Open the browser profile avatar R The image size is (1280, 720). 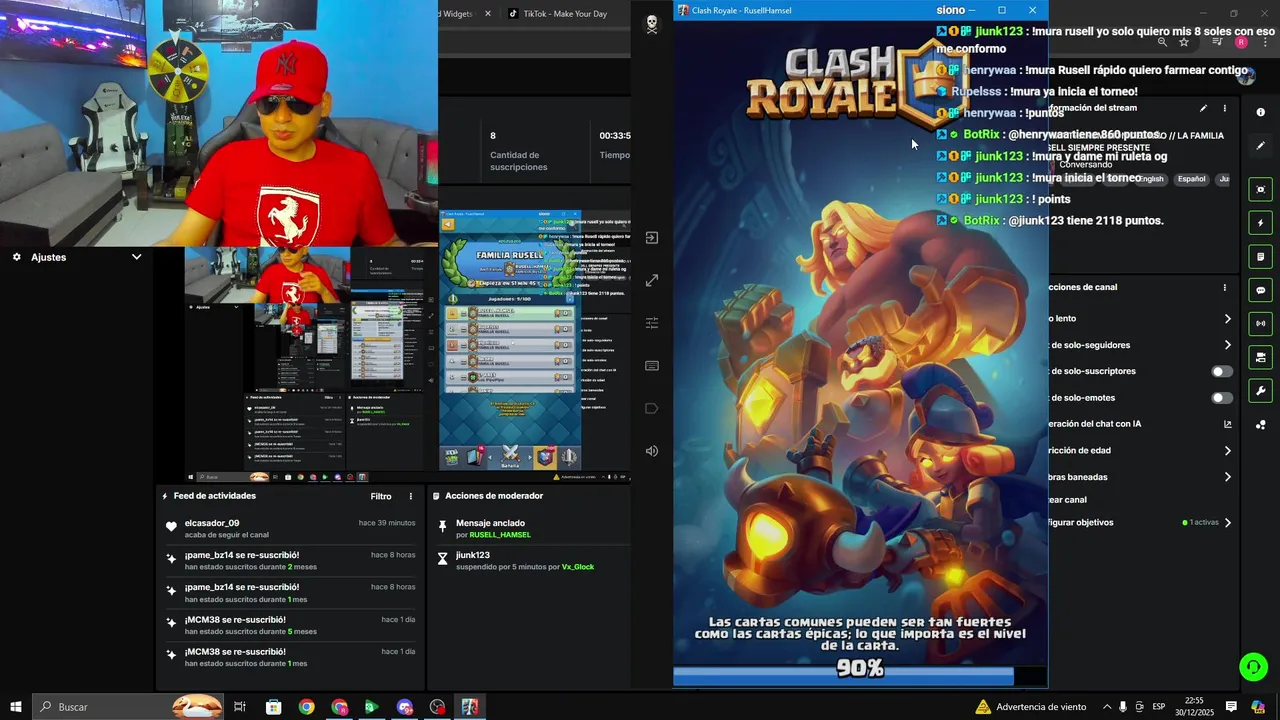tap(1241, 42)
